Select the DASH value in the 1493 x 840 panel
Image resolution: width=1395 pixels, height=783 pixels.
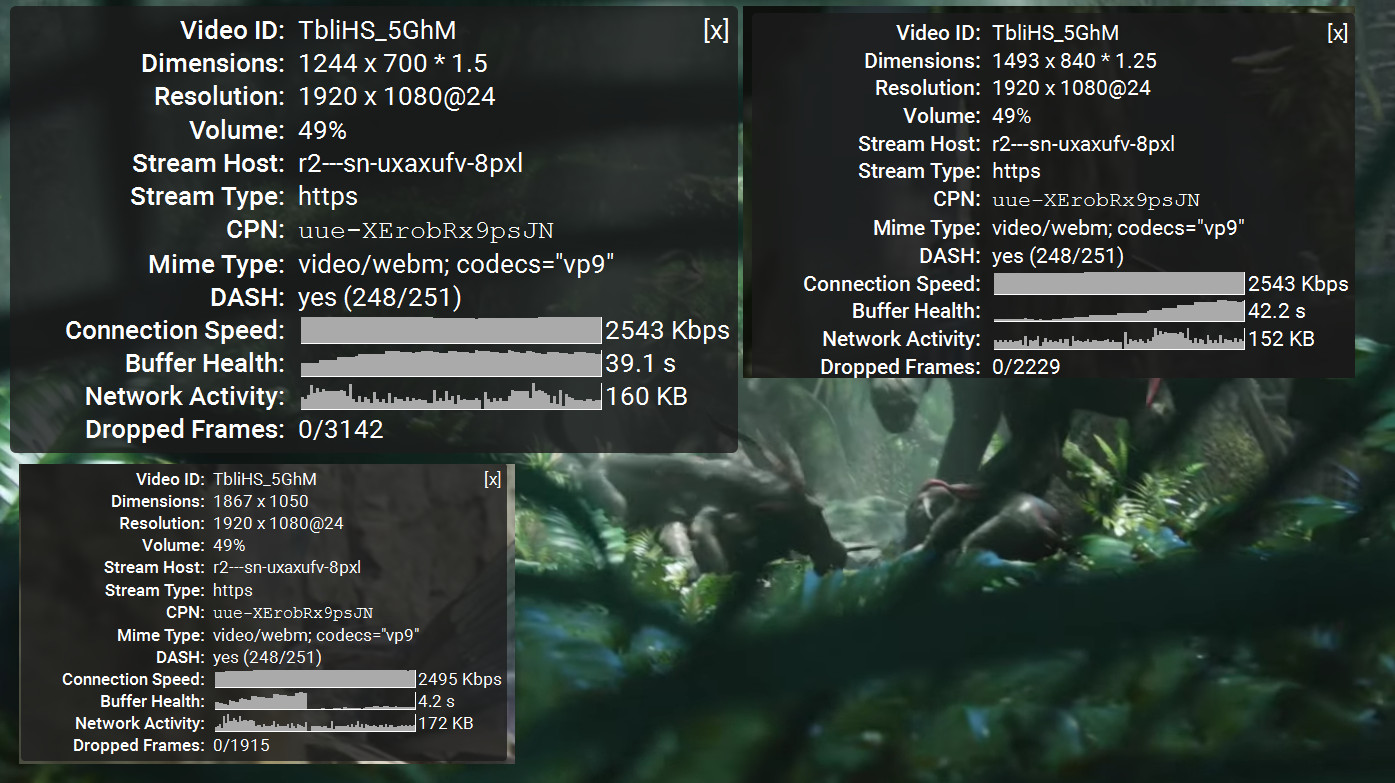[x=1058, y=256]
